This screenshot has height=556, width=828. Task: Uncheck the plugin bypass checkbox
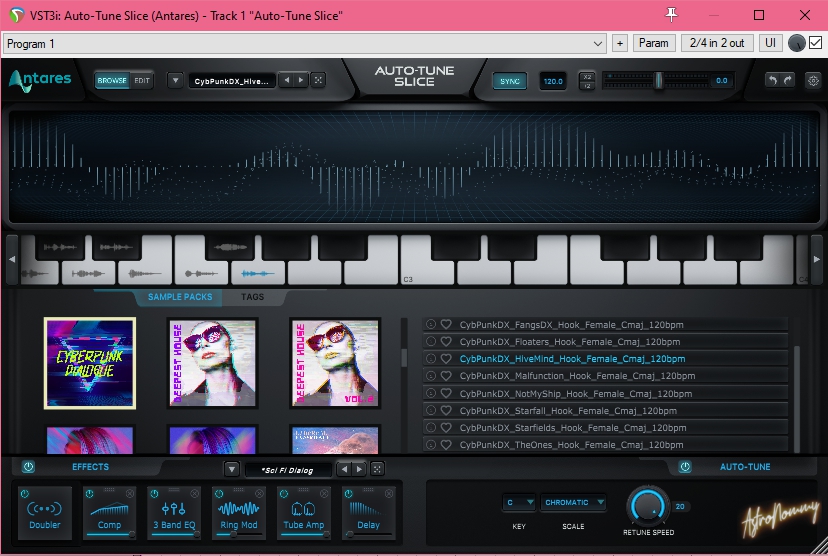pyautogui.click(x=815, y=43)
